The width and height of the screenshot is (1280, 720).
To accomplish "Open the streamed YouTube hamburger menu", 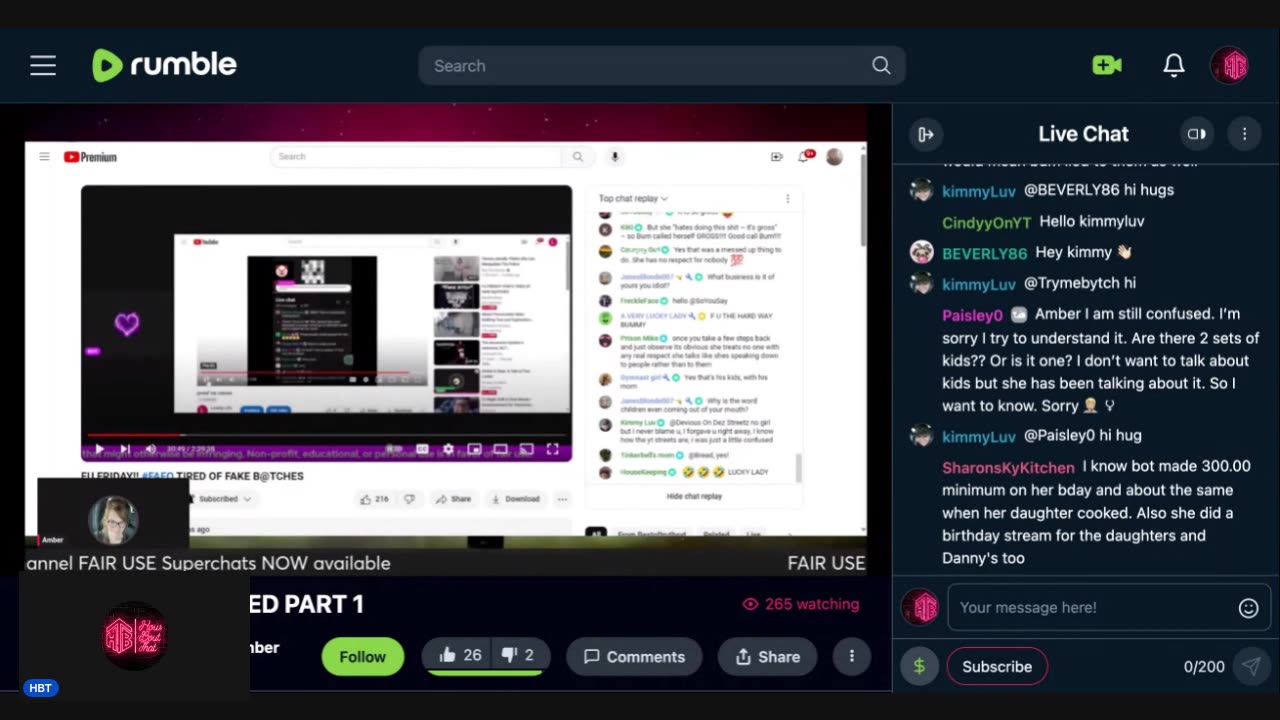I will [44, 157].
